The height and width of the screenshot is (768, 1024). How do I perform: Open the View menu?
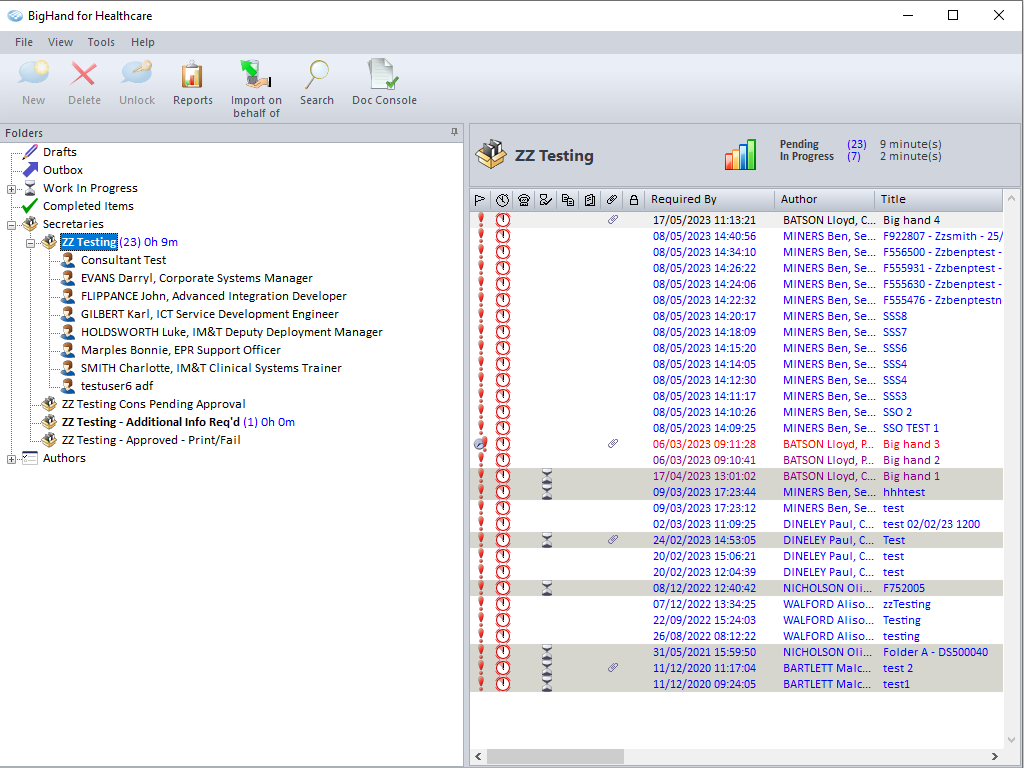point(60,42)
